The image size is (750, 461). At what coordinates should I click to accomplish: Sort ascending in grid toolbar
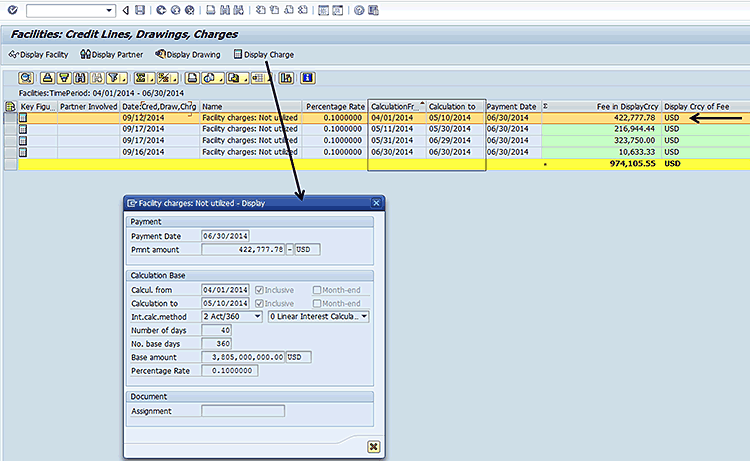47,78
